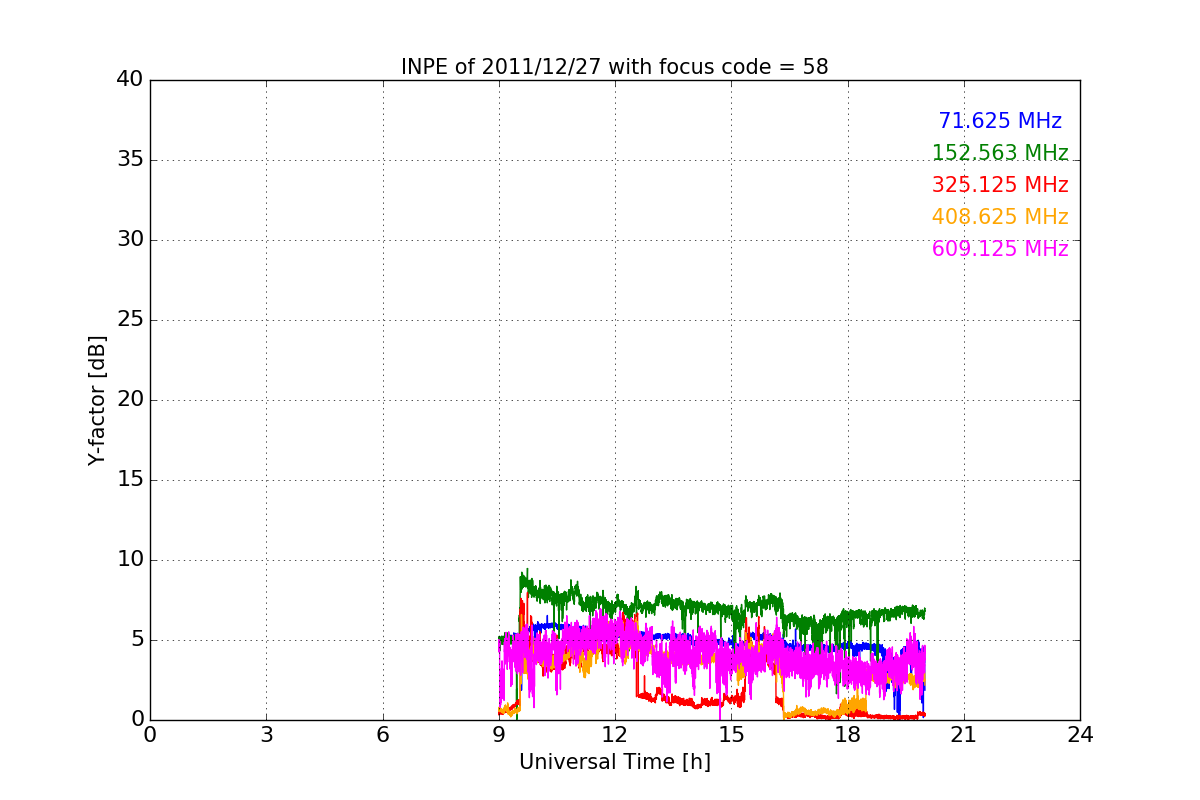Click the y-axis tick label 25

click(x=130, y=320)
